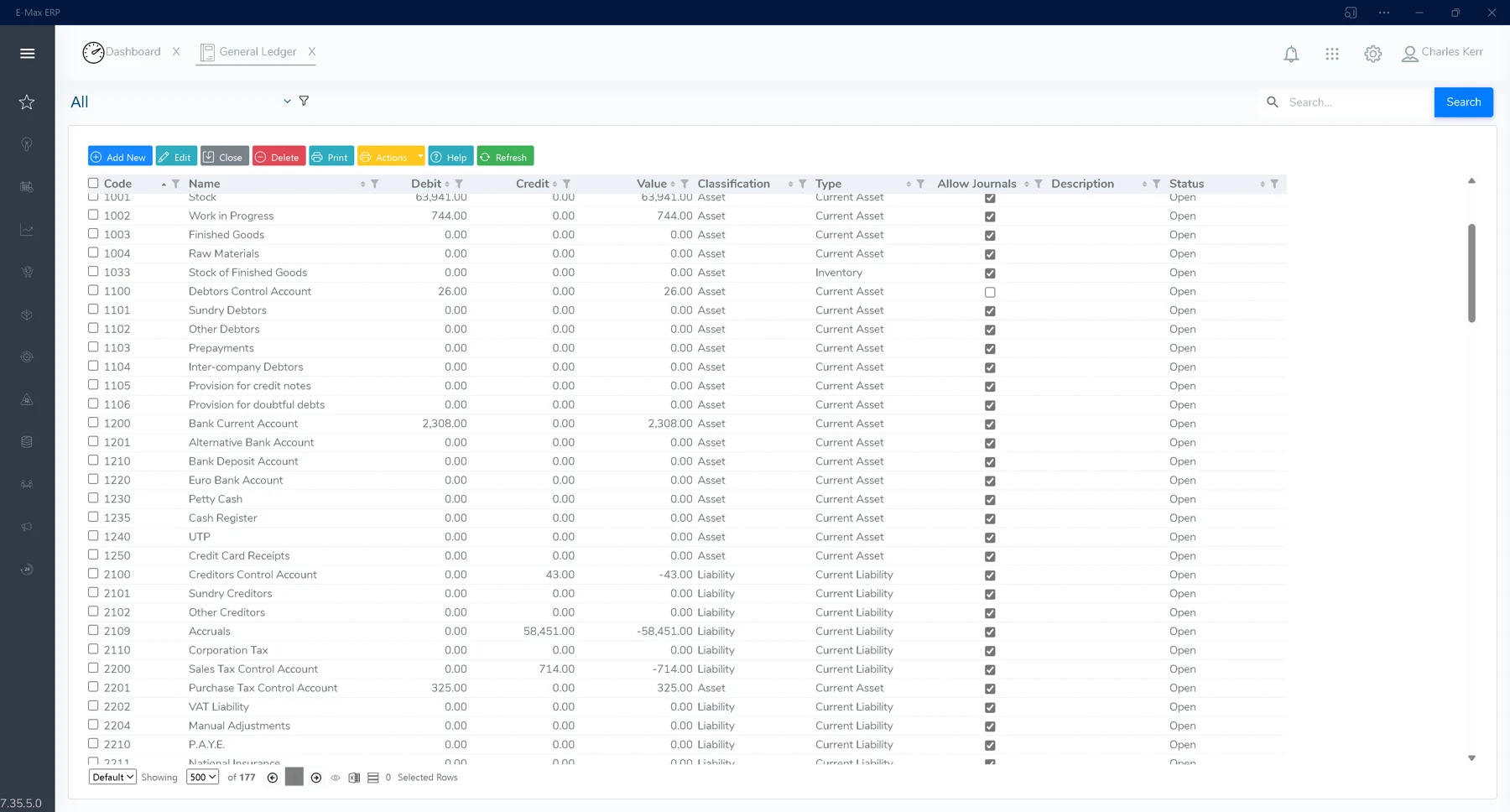The height and width of the screenshot is (812, 1510).
Task: Open the line chart reports icon in sidebar
Action: [27, 230]
